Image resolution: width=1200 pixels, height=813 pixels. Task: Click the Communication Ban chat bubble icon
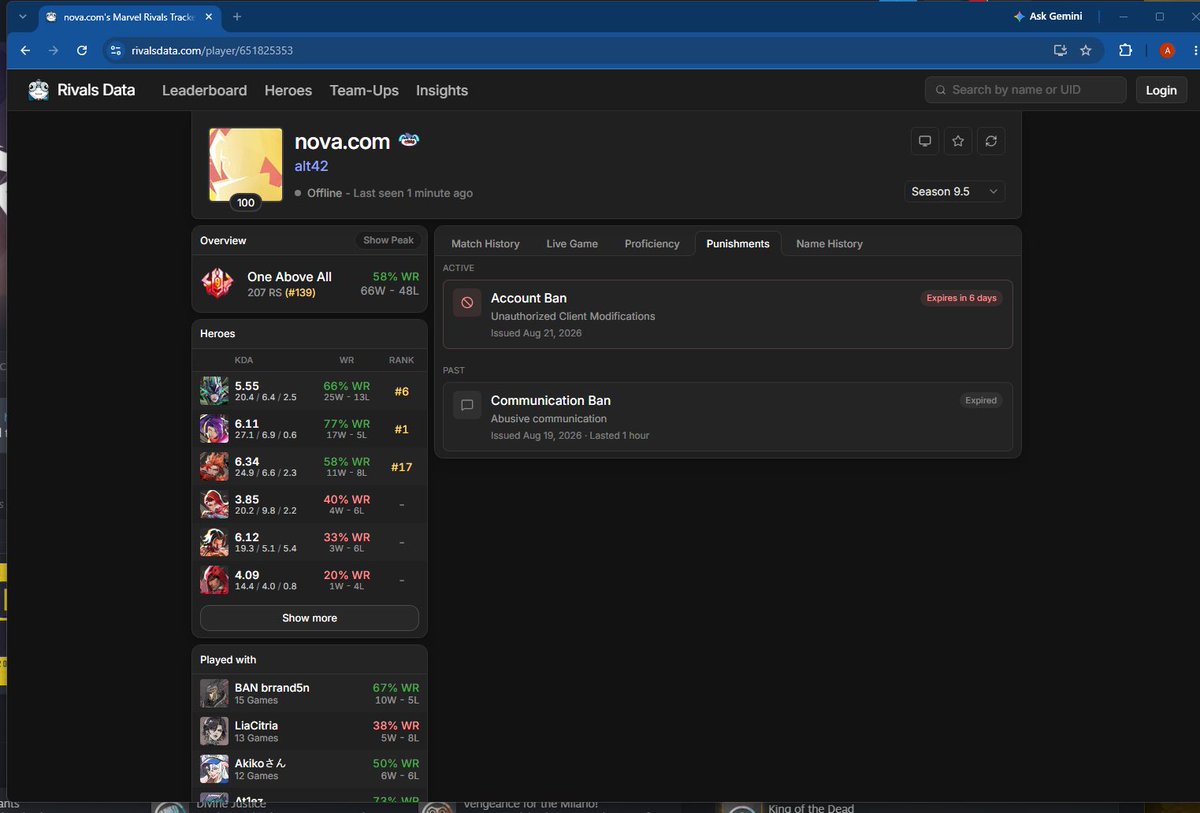click(467, 404)
